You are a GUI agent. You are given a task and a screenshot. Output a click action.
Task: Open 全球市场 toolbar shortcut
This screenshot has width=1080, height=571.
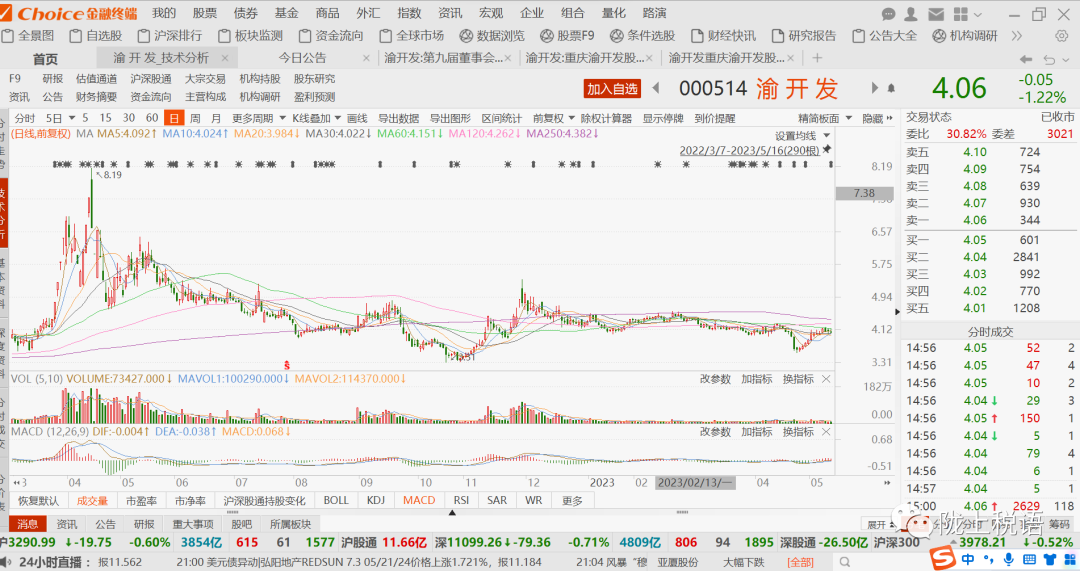click(412, 36)
